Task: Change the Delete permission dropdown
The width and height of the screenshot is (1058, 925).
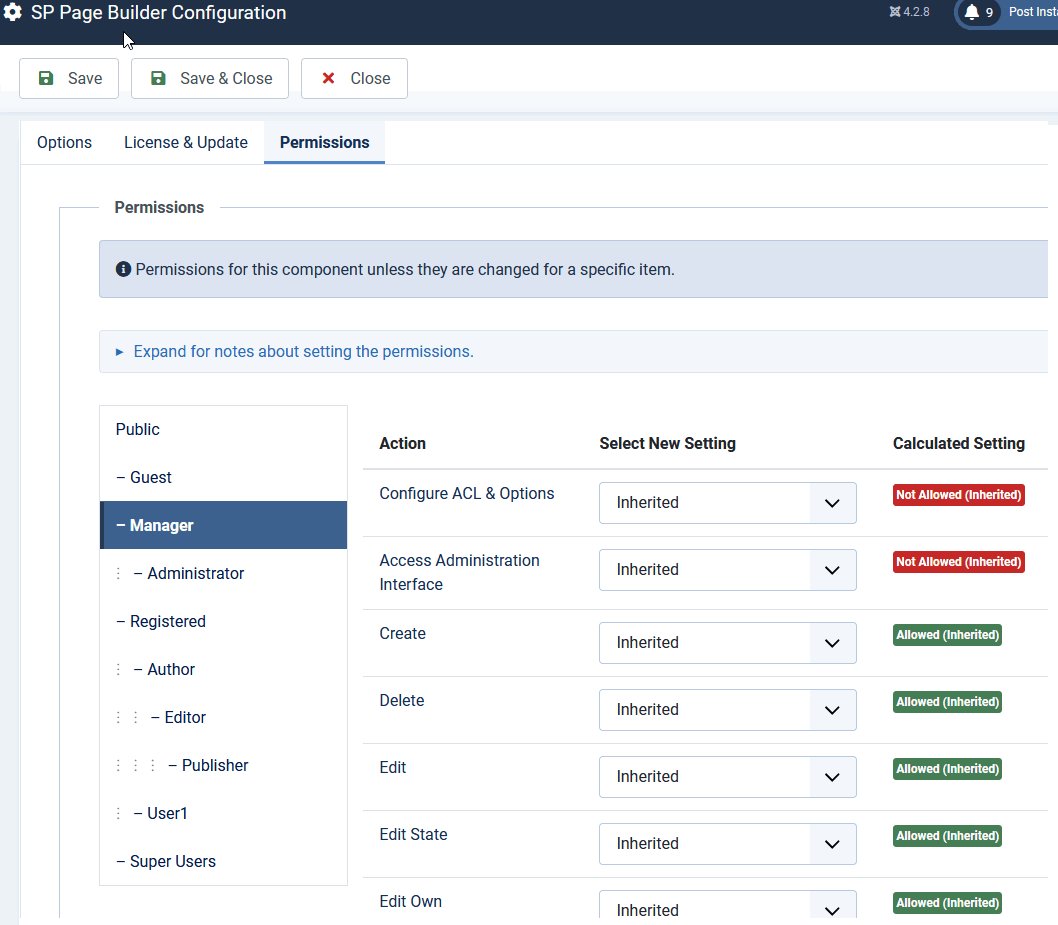Action: 727,710
